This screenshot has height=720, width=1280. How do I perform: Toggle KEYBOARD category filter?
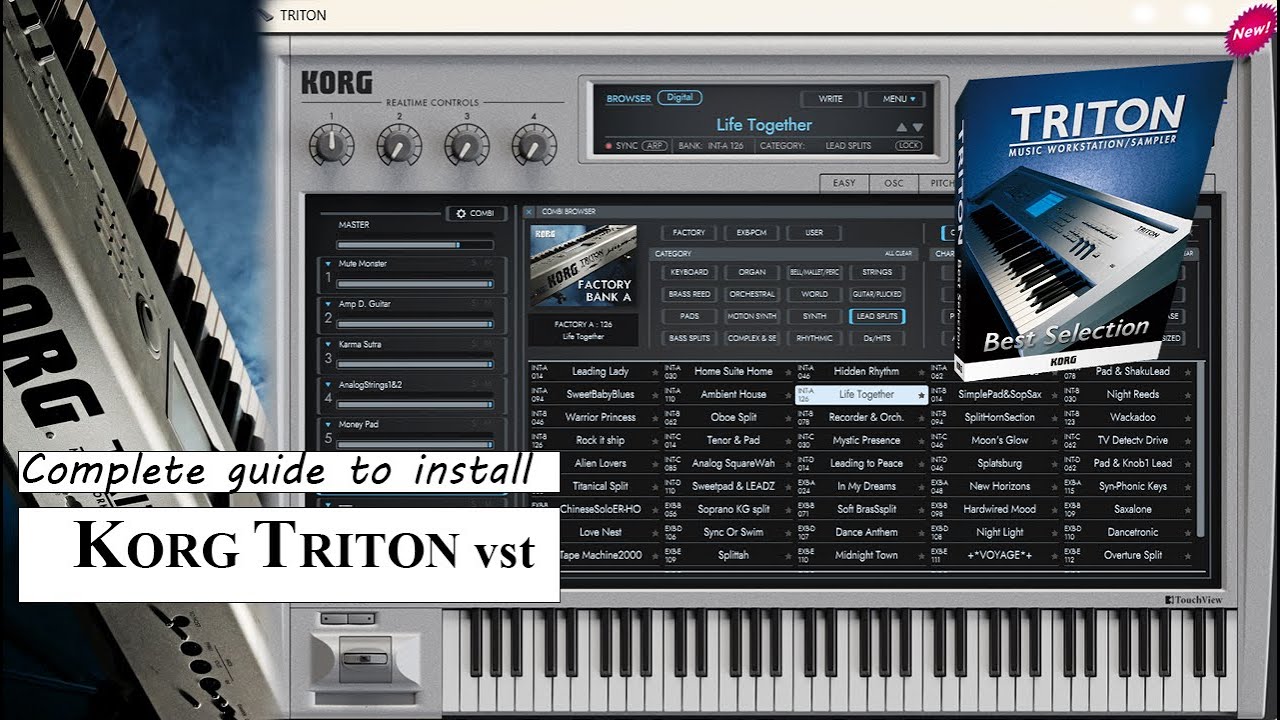pyautogui.click(x=689, y=272)
